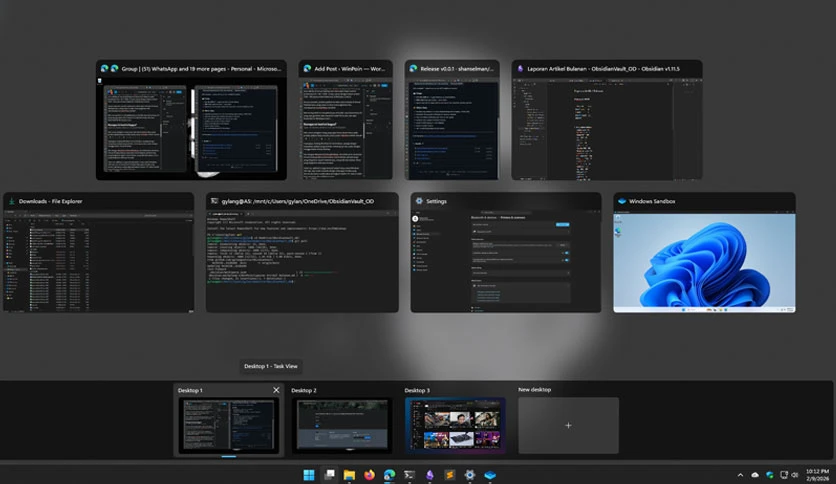Open the OneDrive cloud tray icon
Image resolution: width=836 pixels, height=484 pixels.
[755, 475]
